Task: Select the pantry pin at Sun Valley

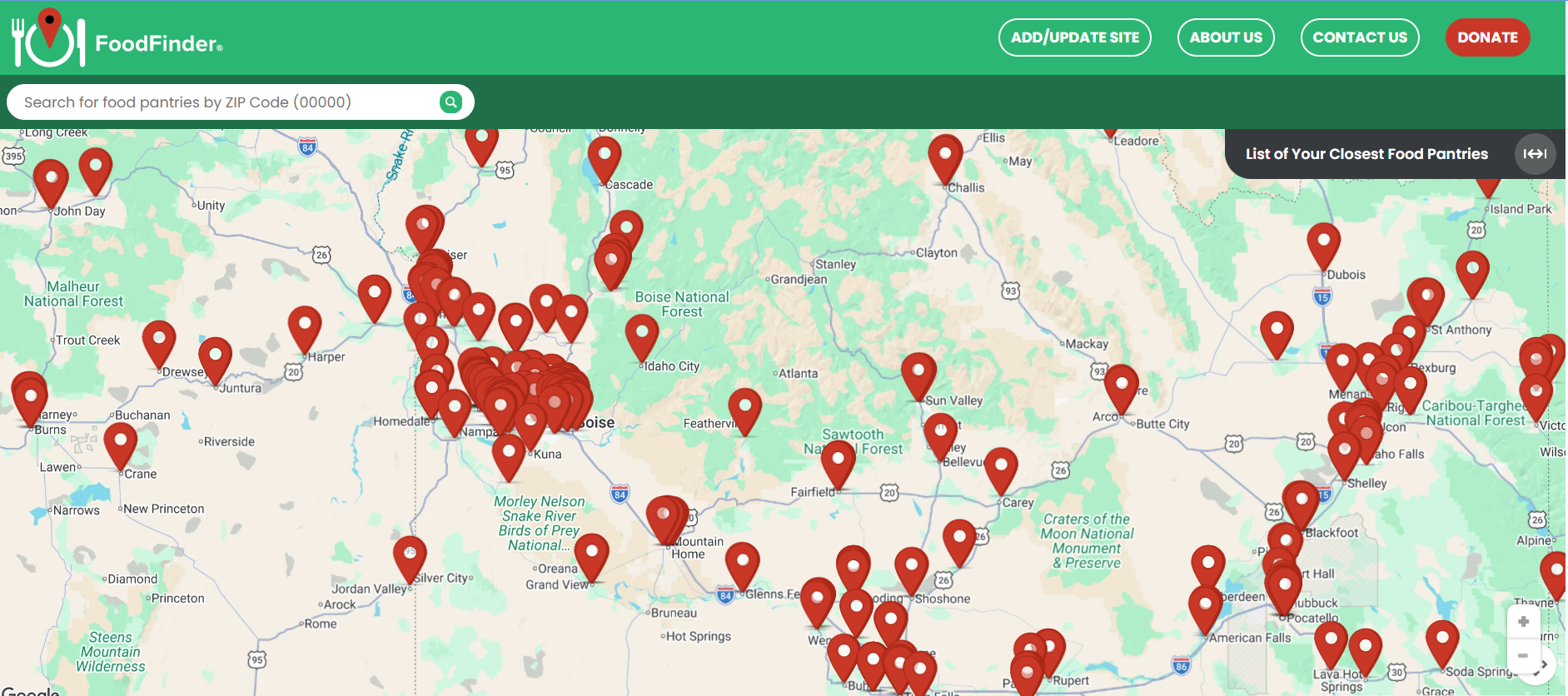Action: tap(918, 377)
